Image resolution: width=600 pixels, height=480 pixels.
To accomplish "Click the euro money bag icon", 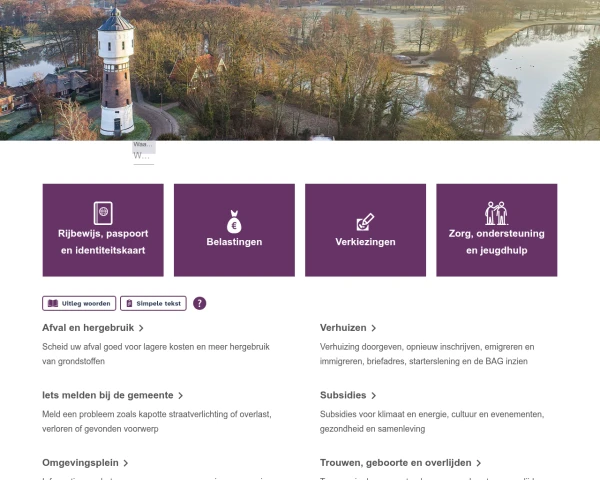I will tap(234, 222).
